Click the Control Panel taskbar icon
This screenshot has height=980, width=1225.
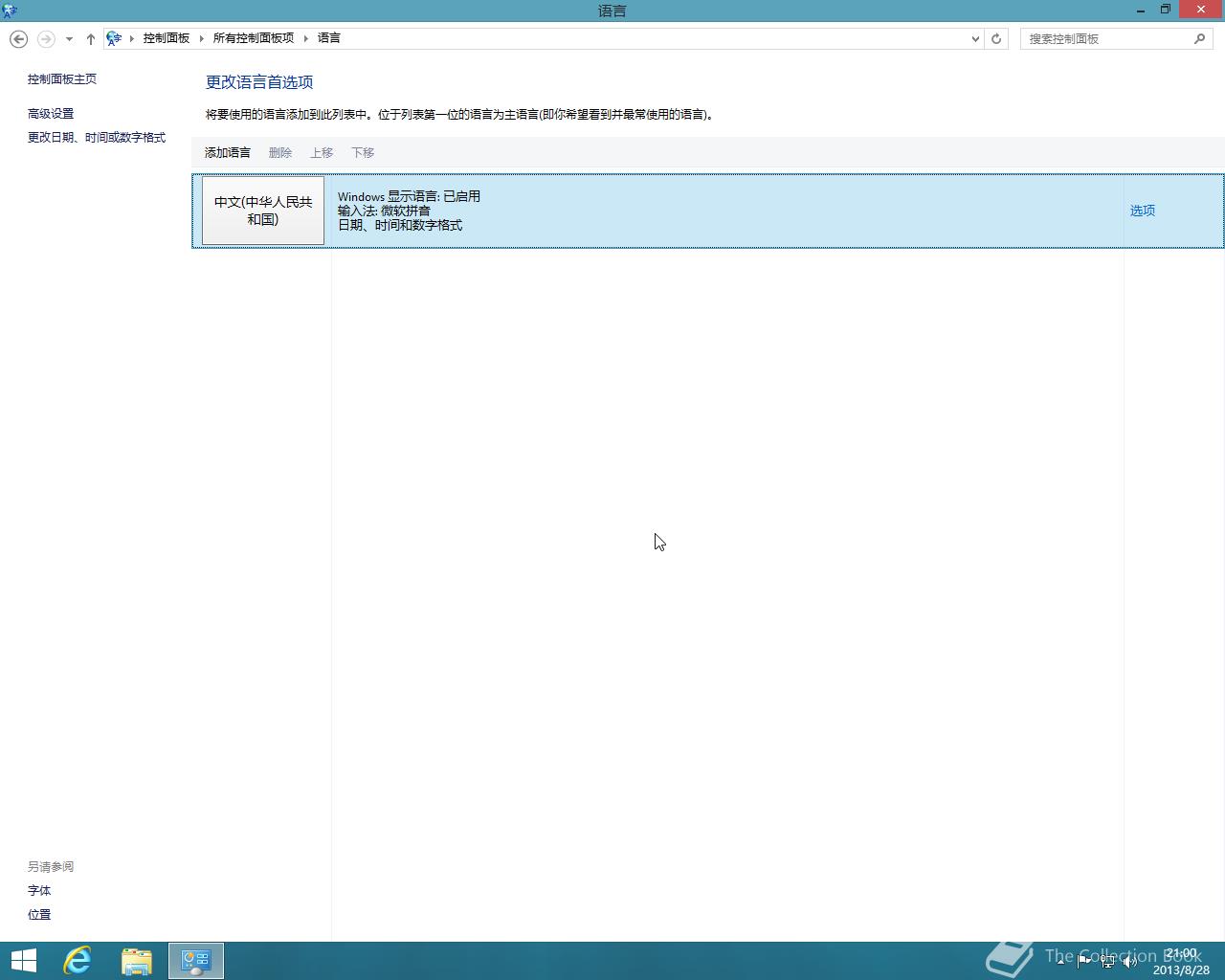[x=196, y=961]
